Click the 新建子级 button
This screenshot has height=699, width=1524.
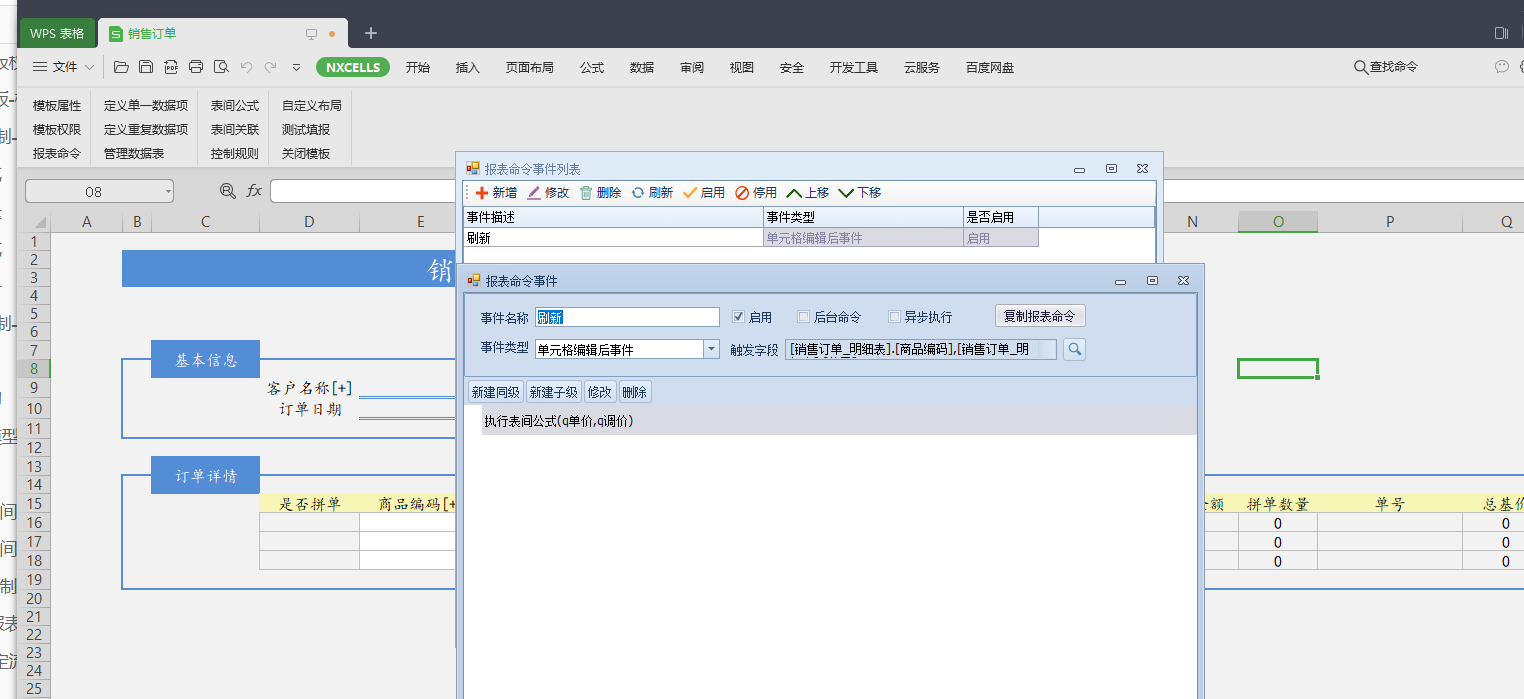click(554, 392)
